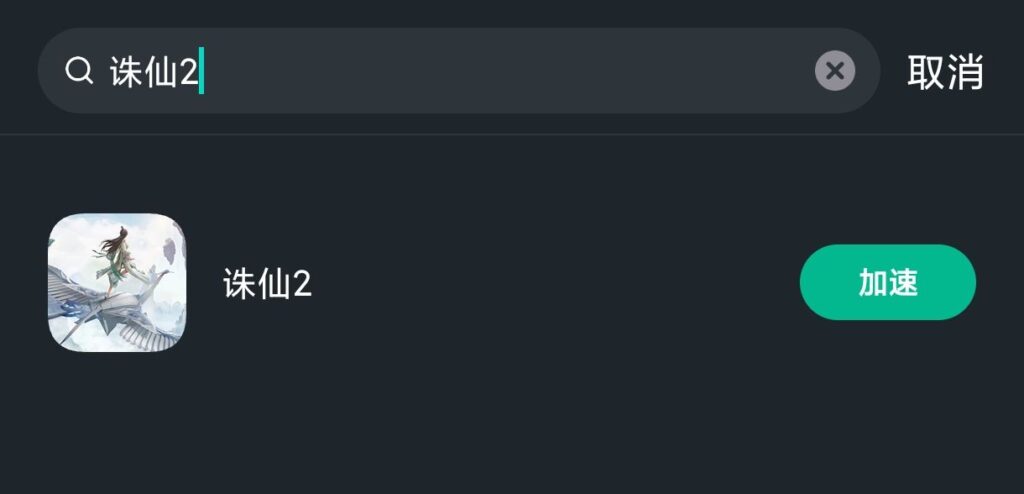Select the 诛仙2 game artwork icon
The image size is (1024, 494).
tap(117, 282)
